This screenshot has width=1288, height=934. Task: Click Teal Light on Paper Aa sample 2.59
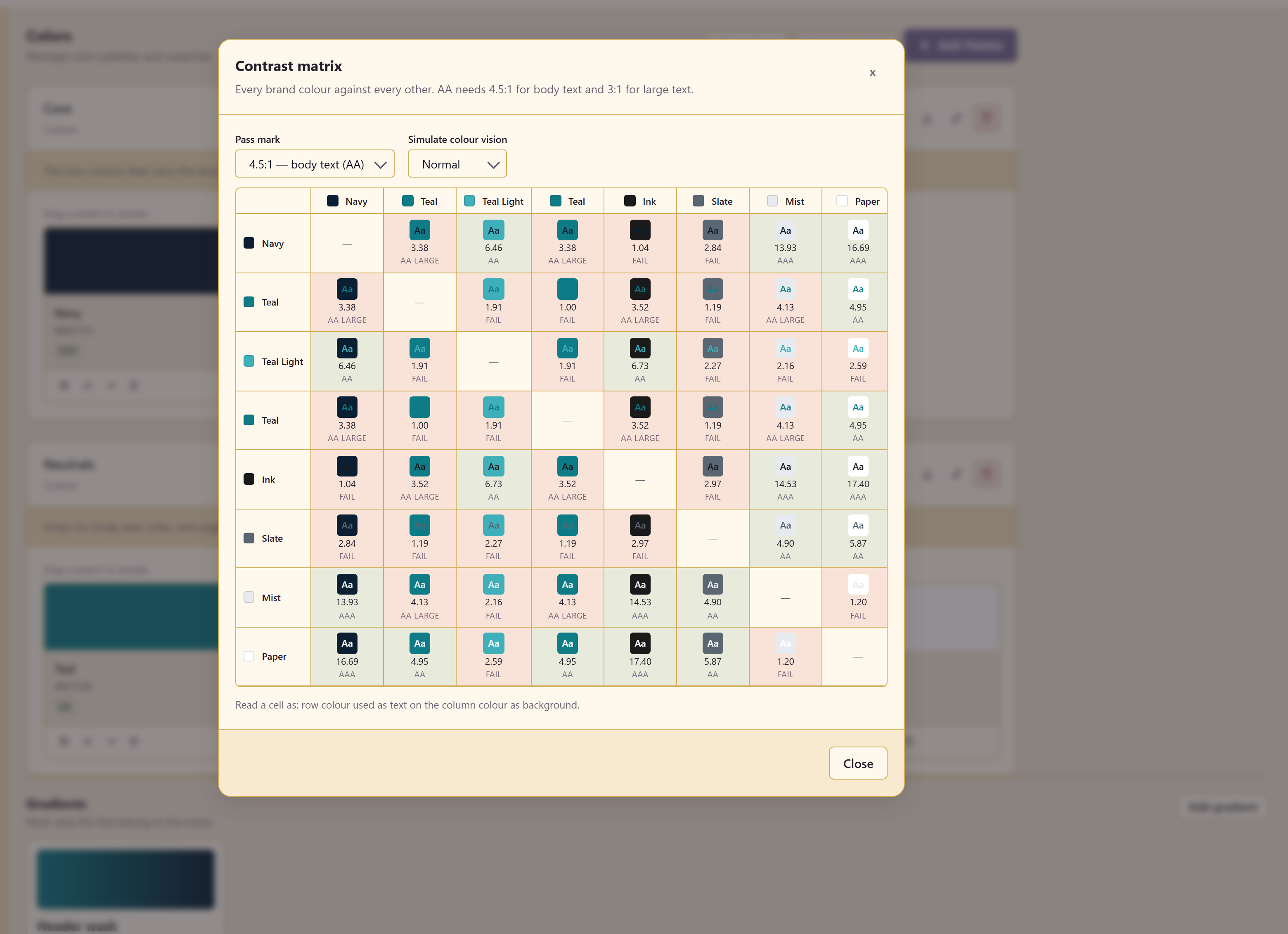[x=858, y=348]
